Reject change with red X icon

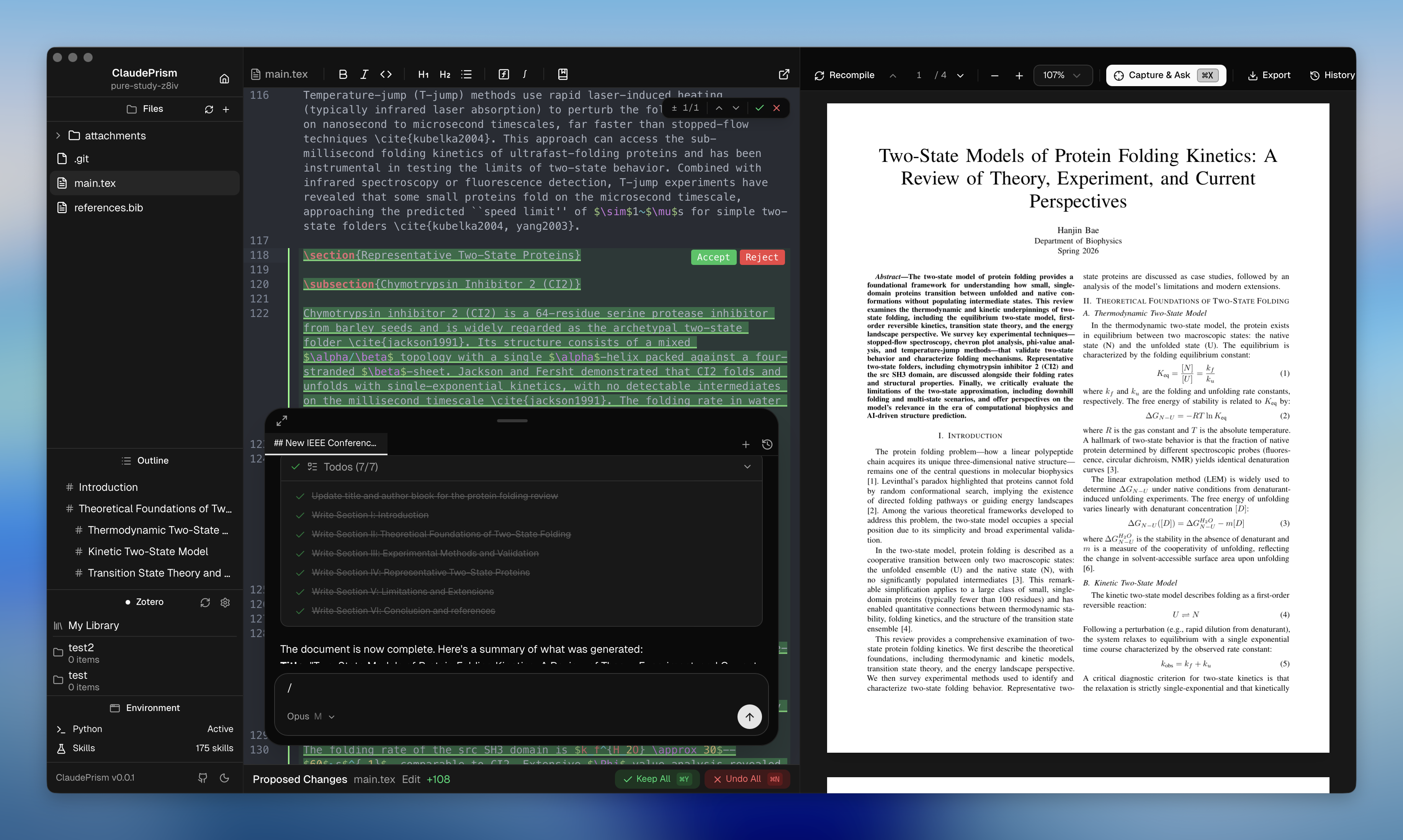pos(777,108)
